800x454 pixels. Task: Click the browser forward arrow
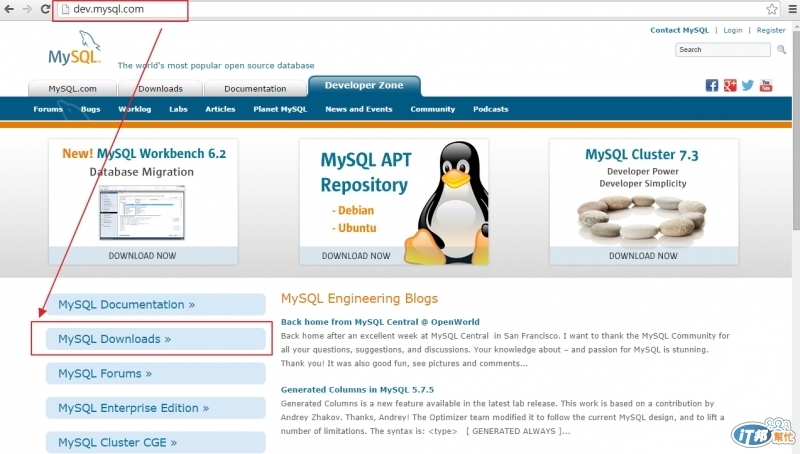(x=27, y=9)
